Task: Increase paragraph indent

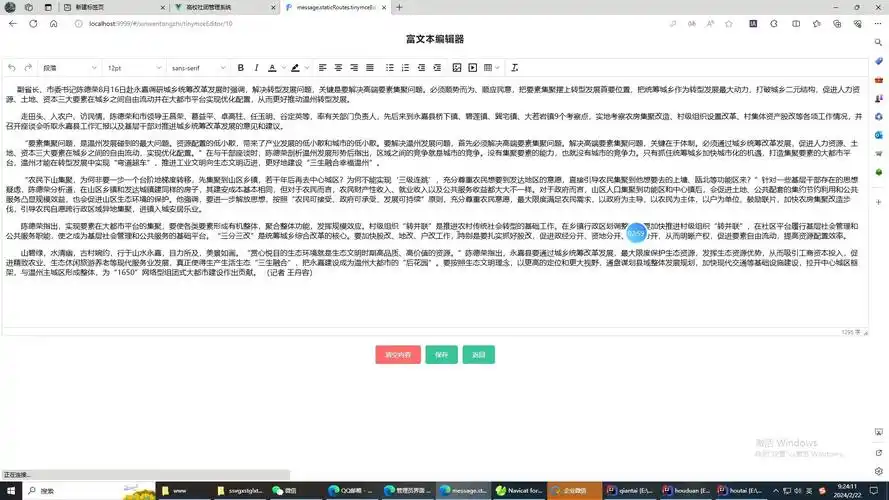Action: (x=437, y=67)
